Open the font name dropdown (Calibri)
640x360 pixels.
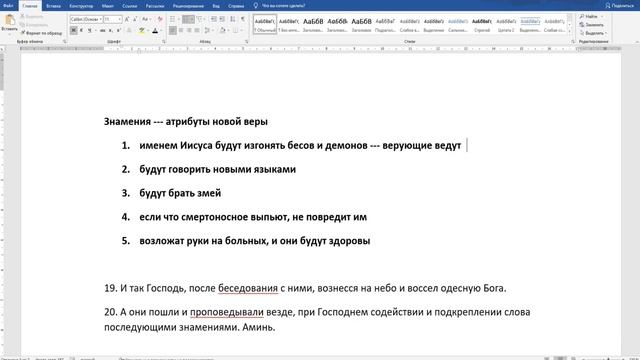pos(100,19)
